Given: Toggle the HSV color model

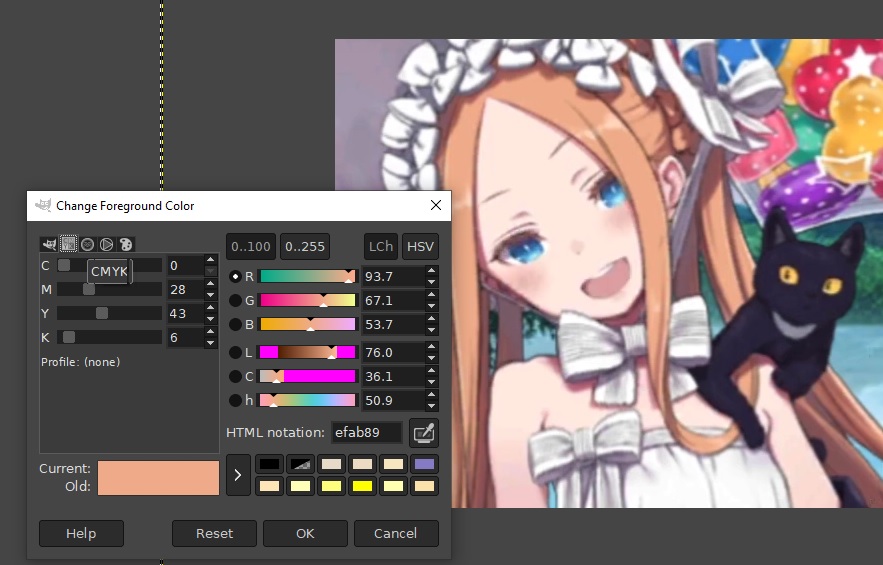Looking at the screenshot, I should (x=420, y=246).
